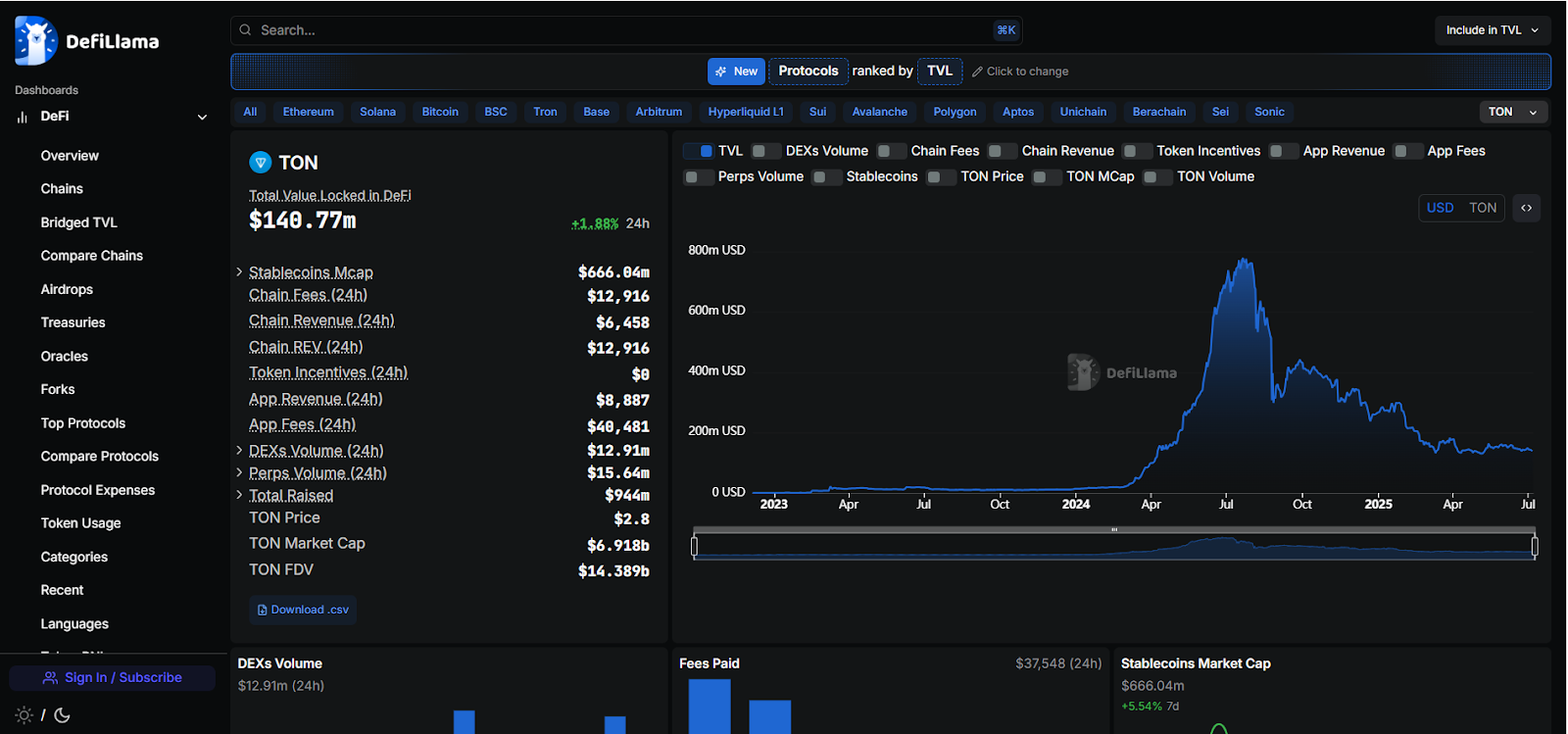Select the Berachain chain tab
Viewport: 1568px width, 734px height.
(x=1159, y=112)
